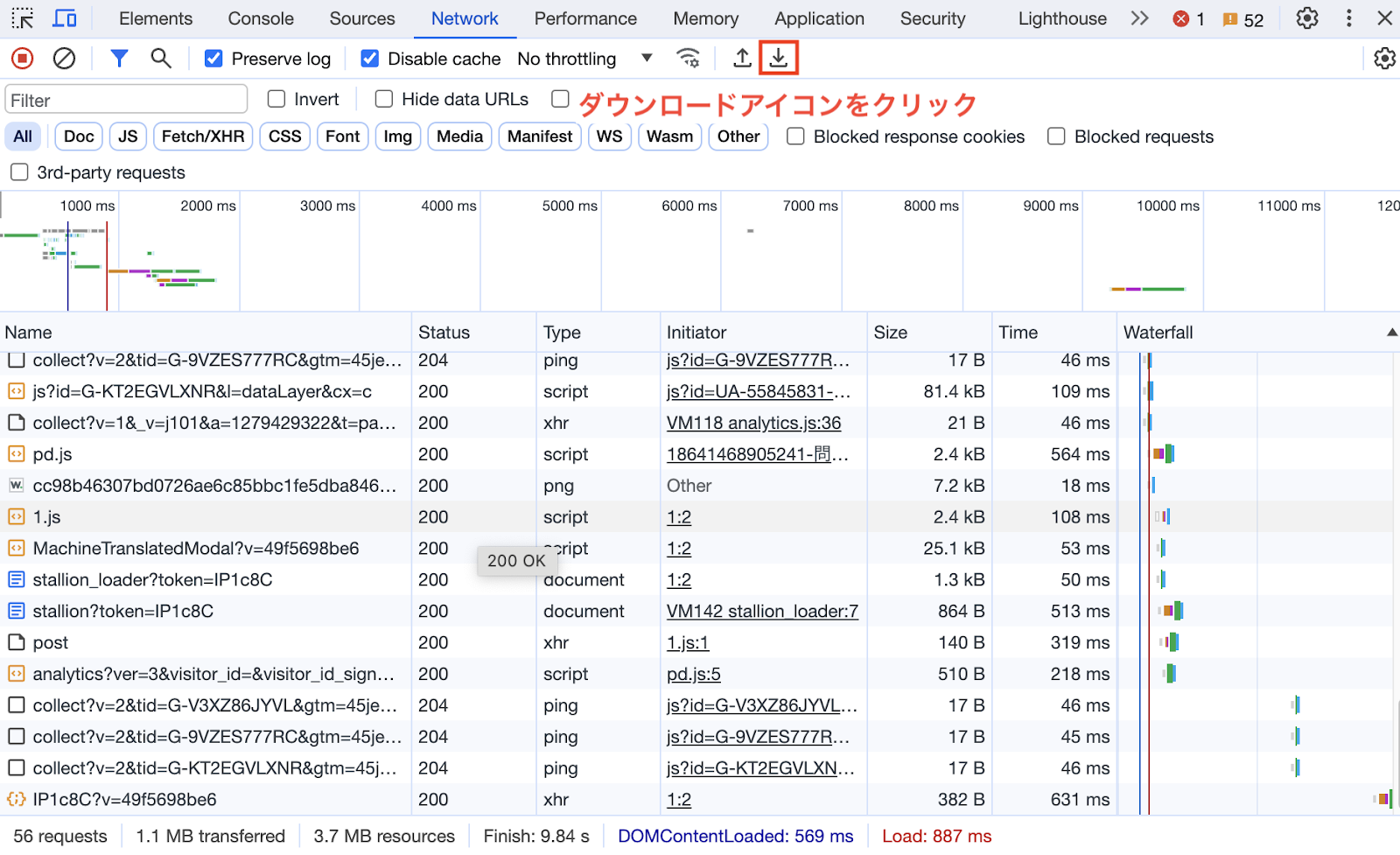Viewport: 1400px width, 855px height.
Task: Click the Filter text input field
Action: (127, 100)
